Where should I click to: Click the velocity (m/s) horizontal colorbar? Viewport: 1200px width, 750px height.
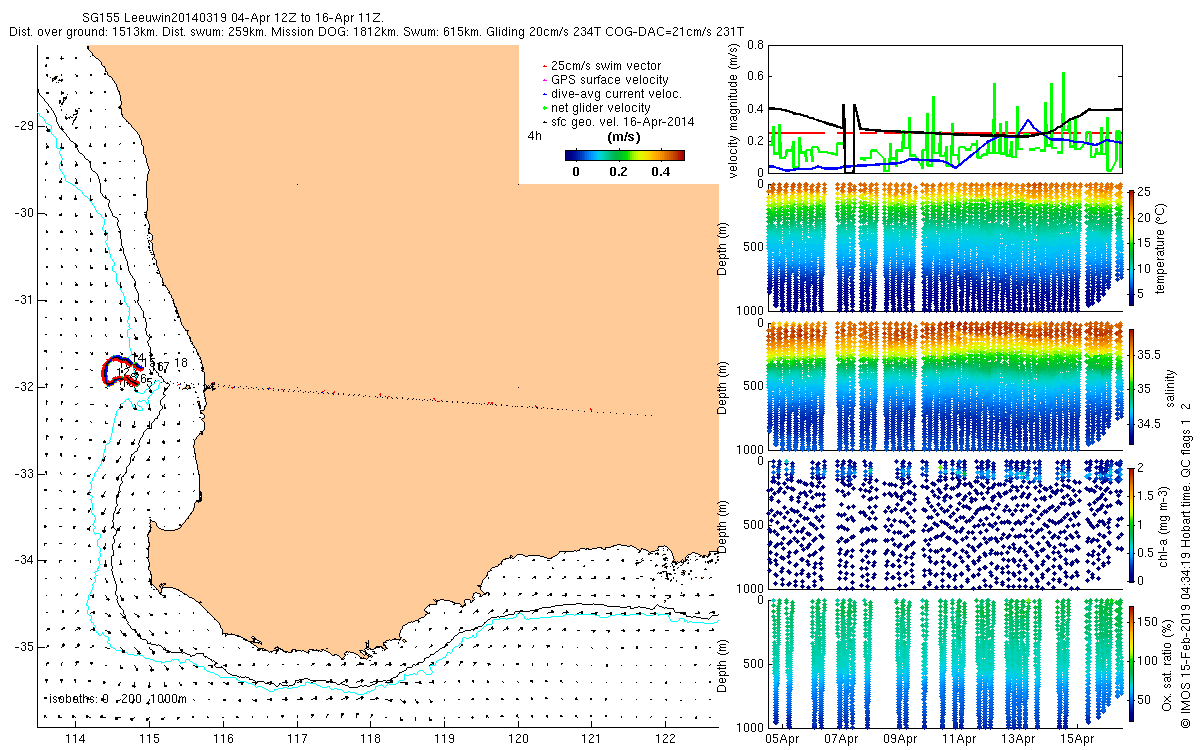pos(624,155)
